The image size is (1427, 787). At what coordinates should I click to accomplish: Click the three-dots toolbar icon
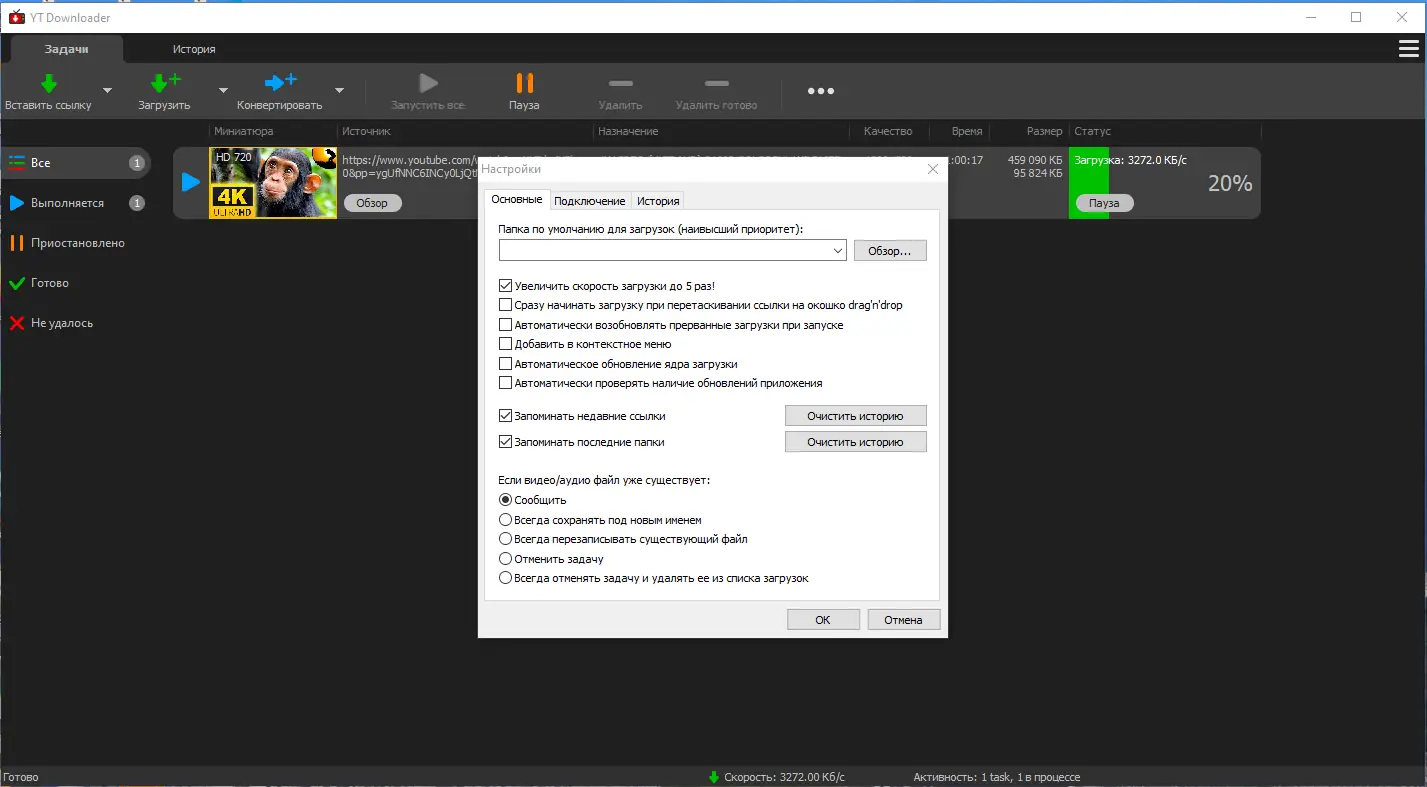(820, 91)
